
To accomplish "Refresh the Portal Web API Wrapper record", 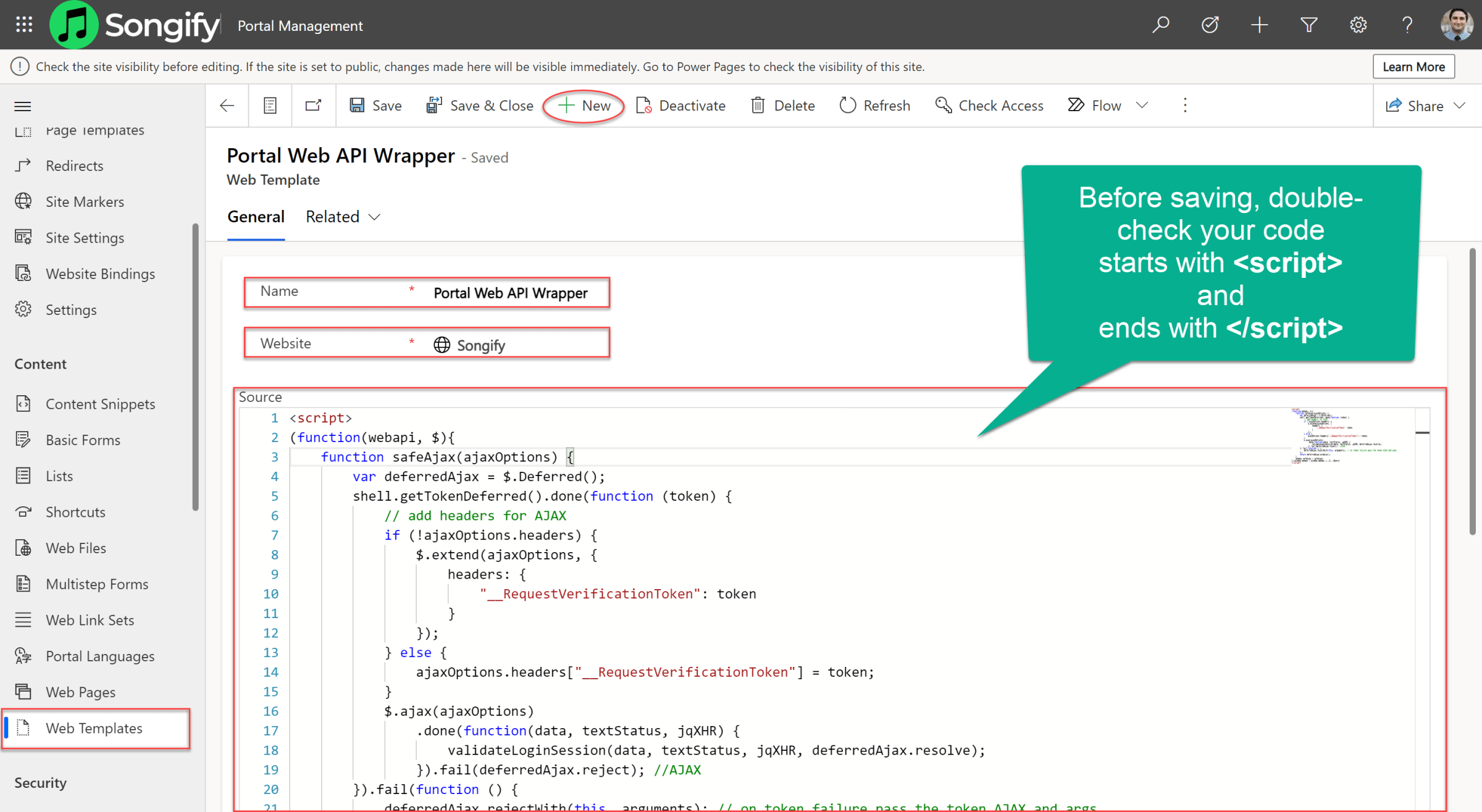I will coord(875,105).
